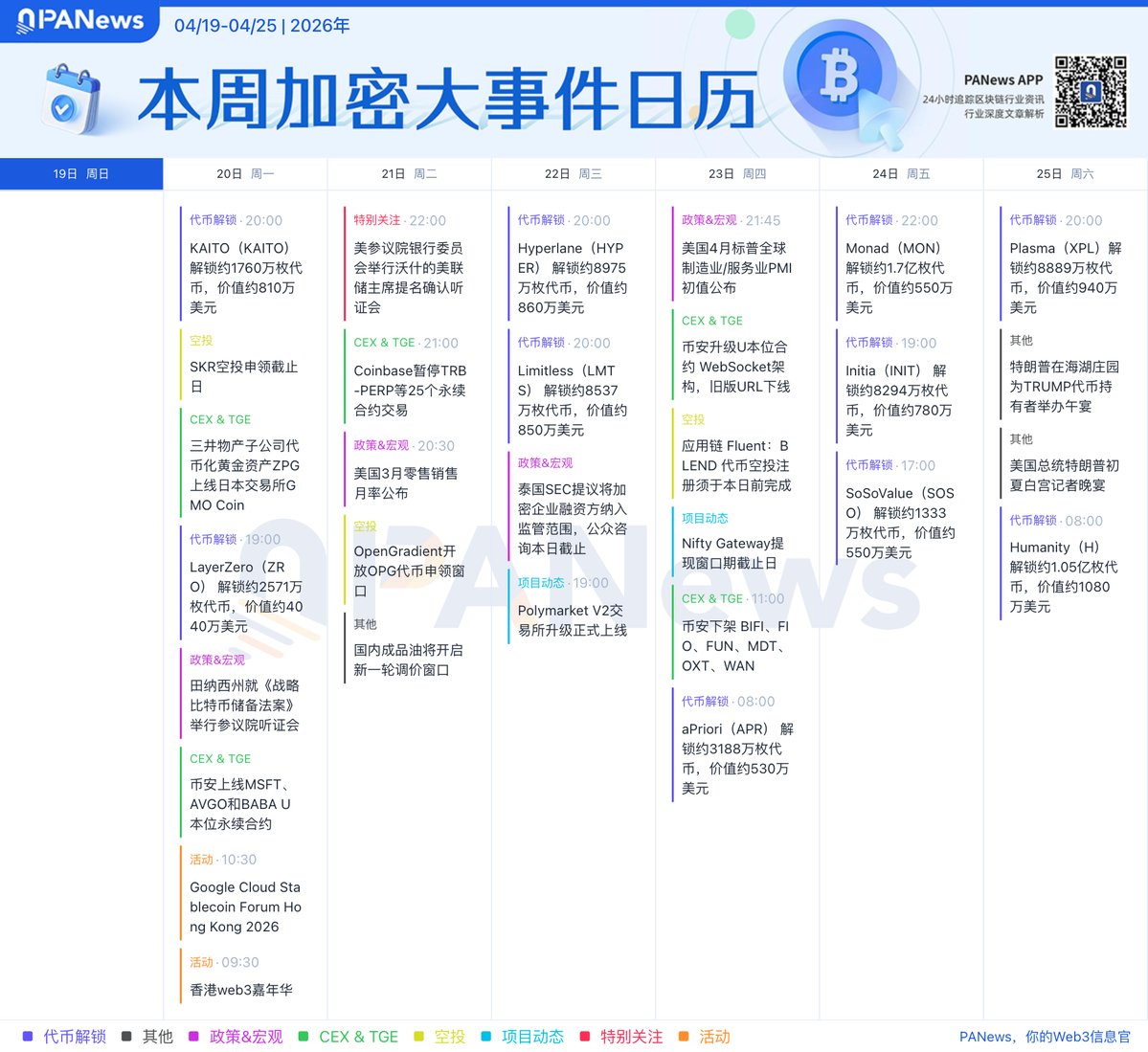
Task: Open the KAITO token unlock event
Action: (245, 278)
